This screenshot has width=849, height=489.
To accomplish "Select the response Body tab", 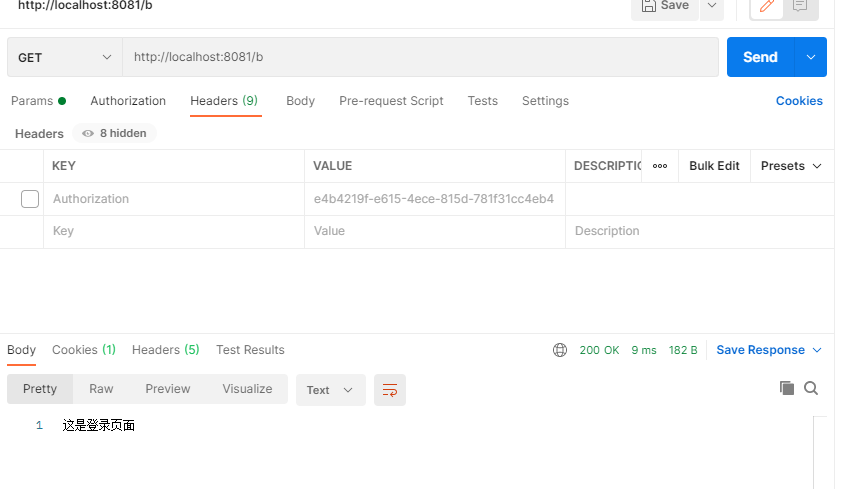I will click(22, 350).
